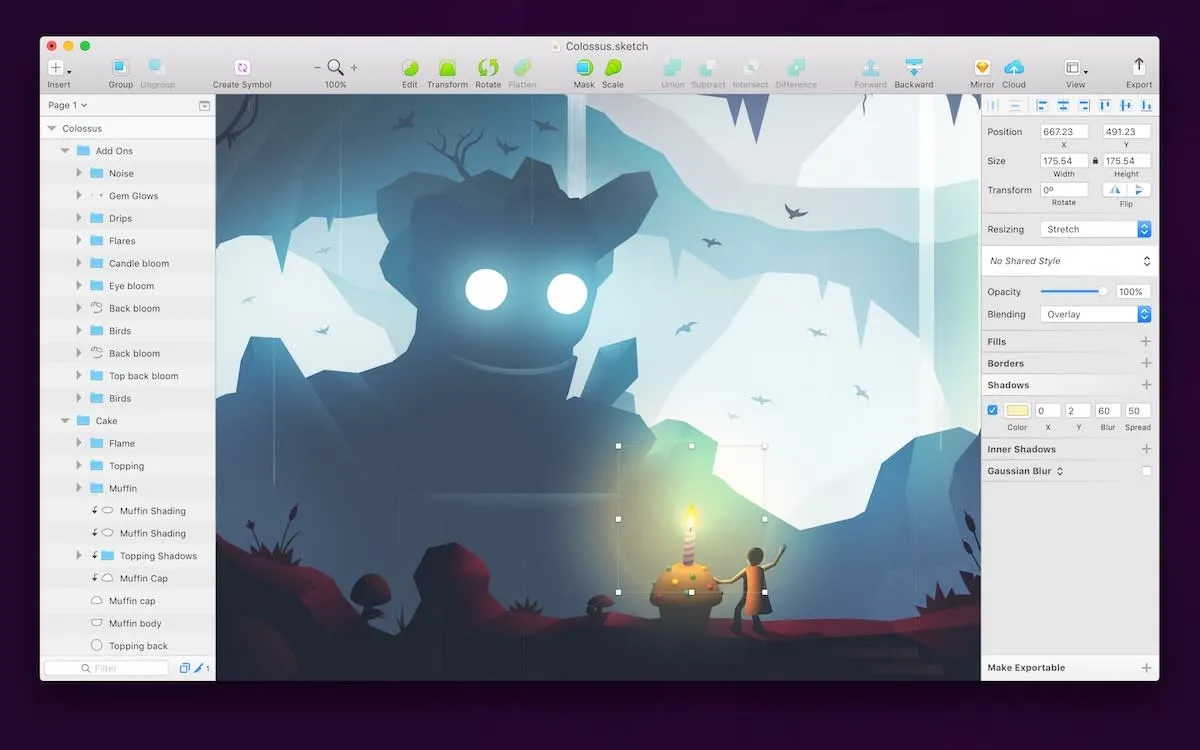
Task: Open the Blending mode dropdown
Action: pyautogui.click(x=1095, y=314)
